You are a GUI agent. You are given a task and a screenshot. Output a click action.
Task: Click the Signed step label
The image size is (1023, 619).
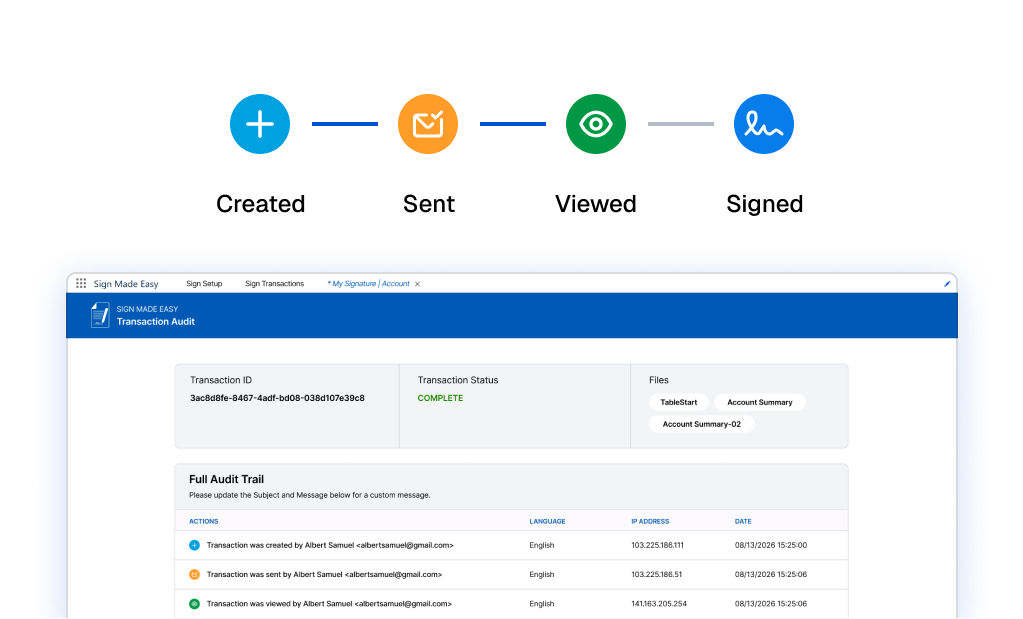point(765,205)
